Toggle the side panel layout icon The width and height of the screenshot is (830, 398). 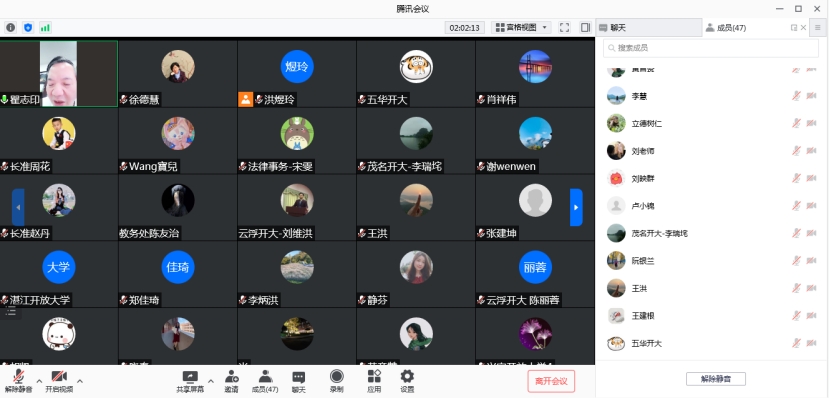point(585,28)
